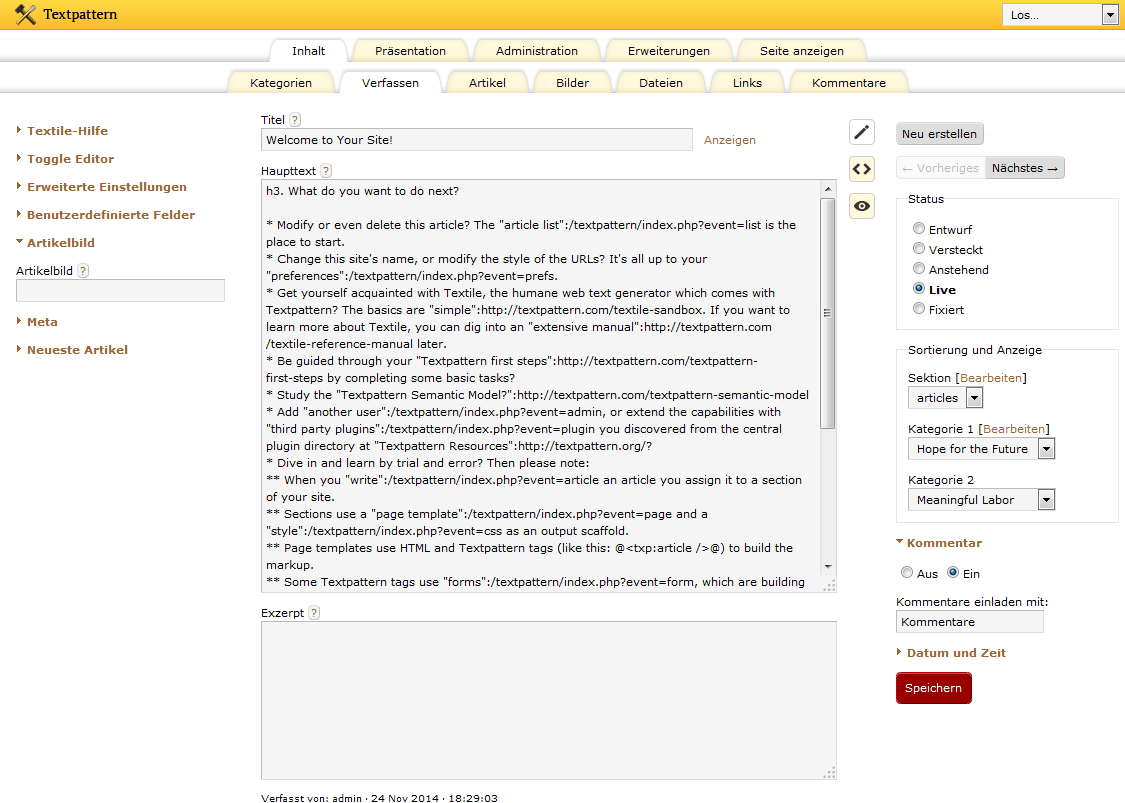Open the Präsentation tab
The width and height of the screenshot is (1125, 803).
(x=410, y=51)
